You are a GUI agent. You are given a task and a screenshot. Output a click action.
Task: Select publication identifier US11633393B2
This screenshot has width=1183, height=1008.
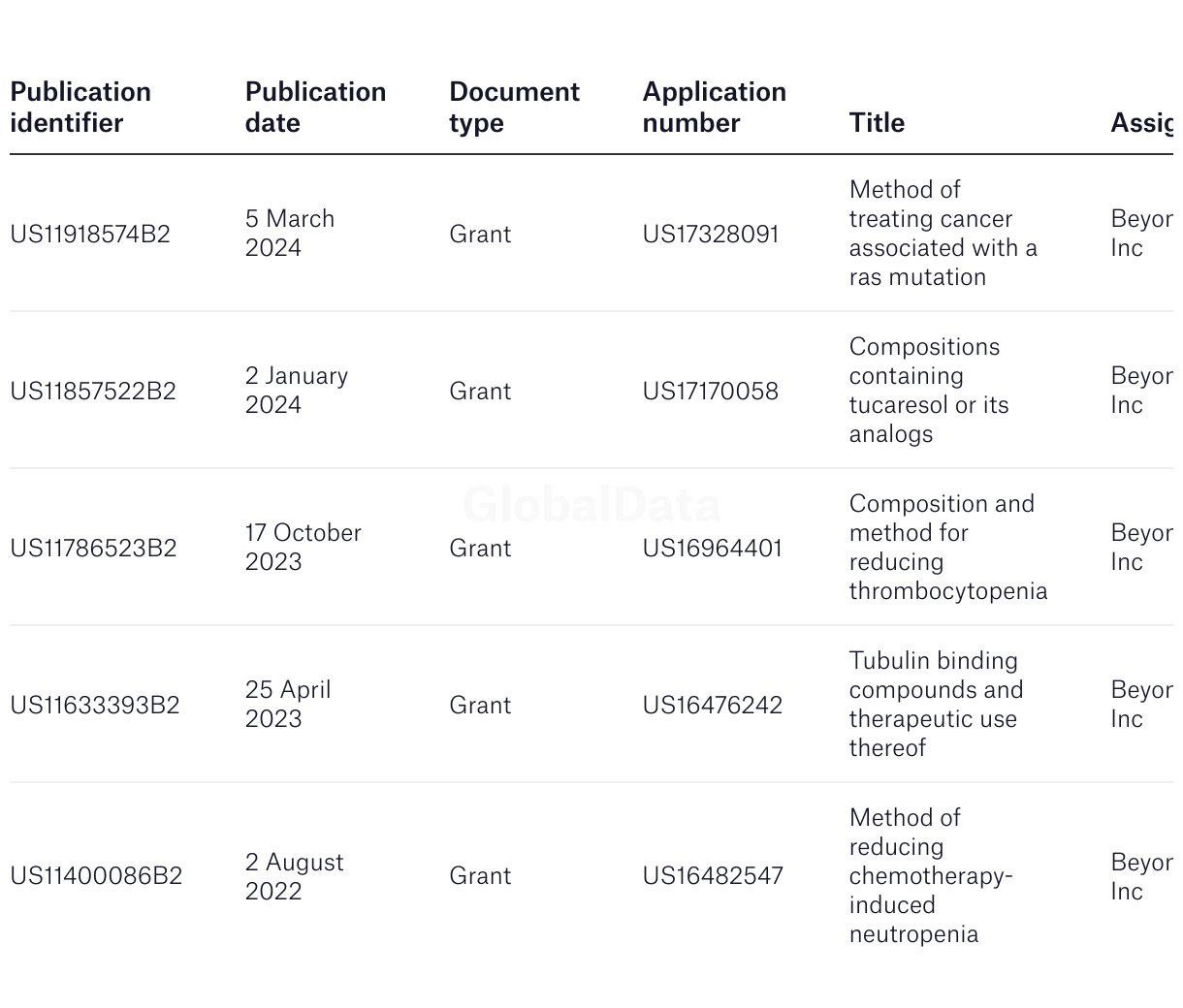[95, 706]
